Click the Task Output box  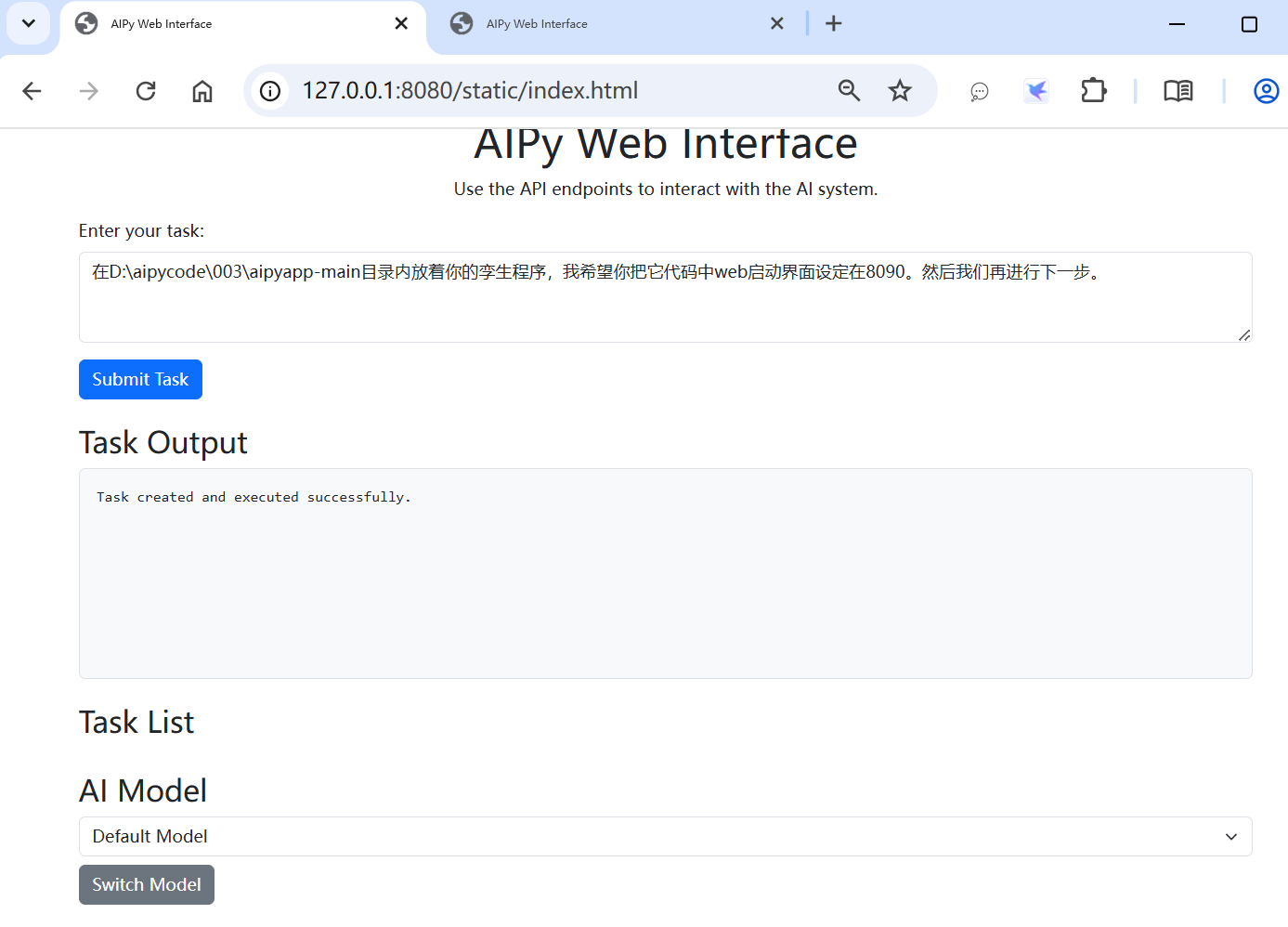coord(665,573)
